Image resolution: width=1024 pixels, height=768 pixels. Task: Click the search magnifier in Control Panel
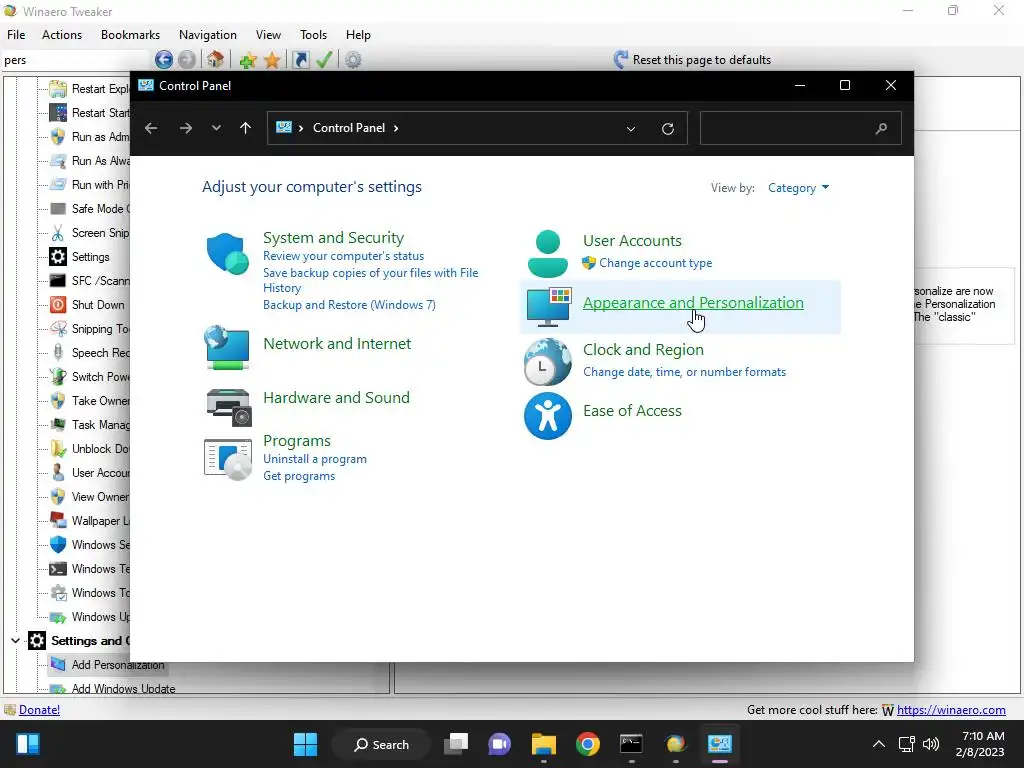[881, 128]
